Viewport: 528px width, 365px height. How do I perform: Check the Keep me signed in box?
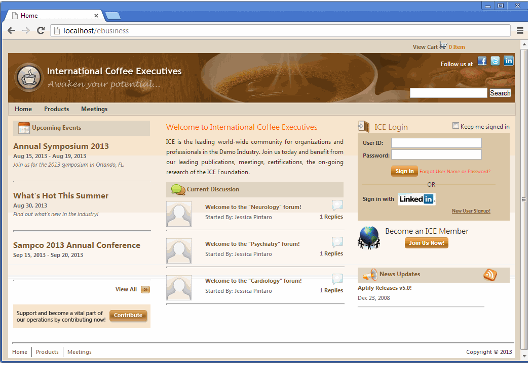455,126
